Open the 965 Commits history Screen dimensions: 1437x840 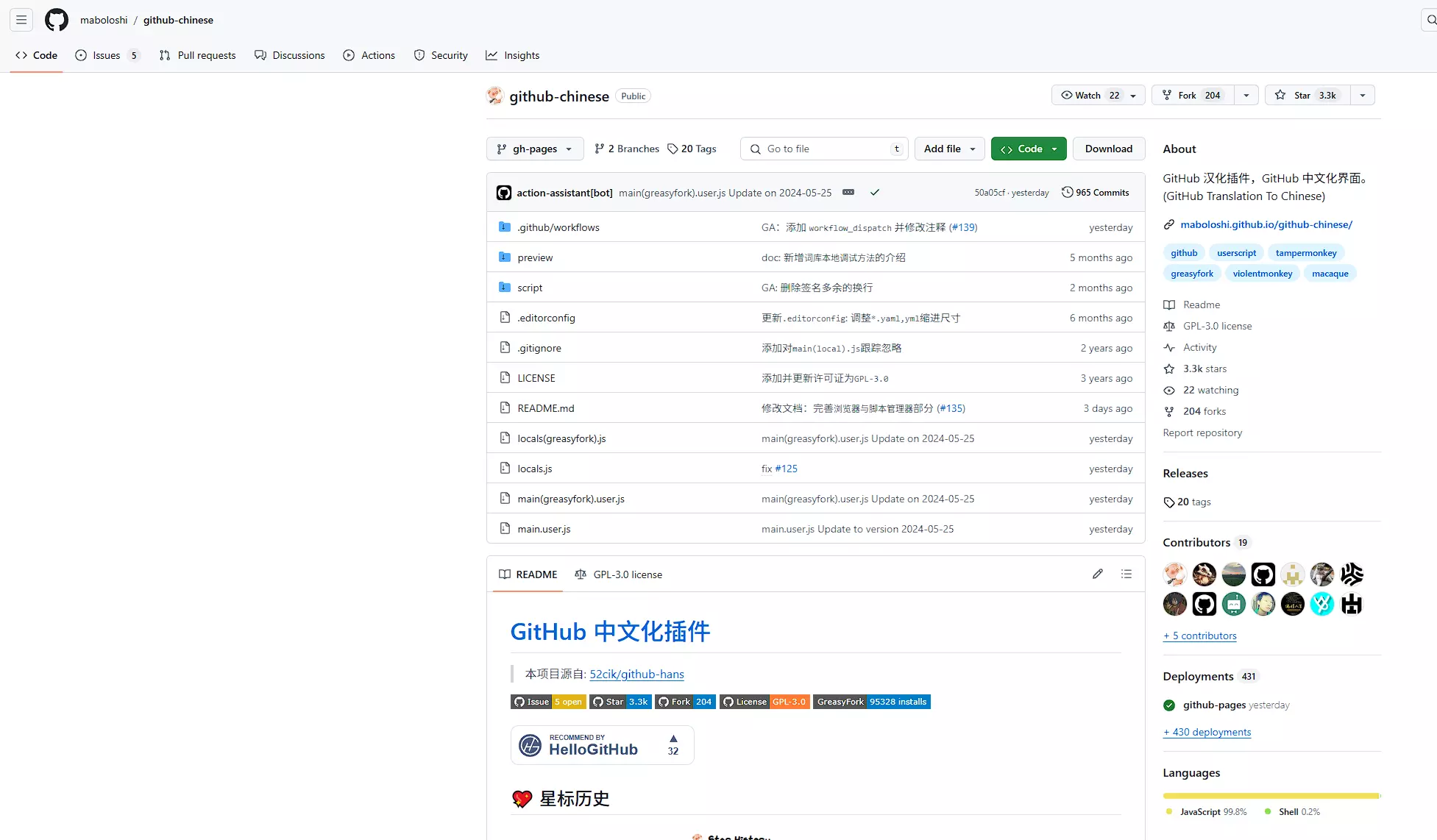[x=1095, y=192]
